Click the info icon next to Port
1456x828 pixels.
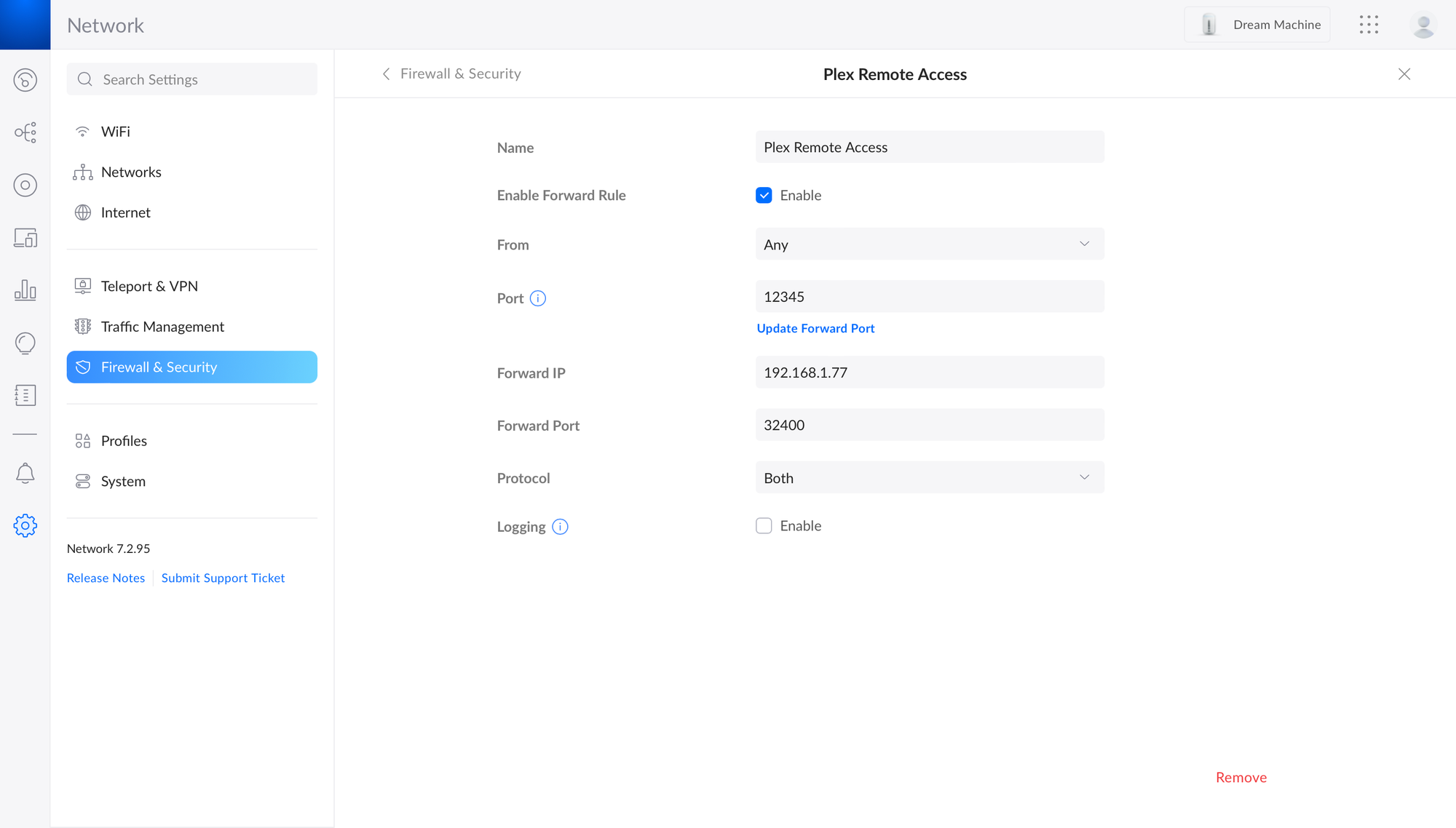(538, 298)
